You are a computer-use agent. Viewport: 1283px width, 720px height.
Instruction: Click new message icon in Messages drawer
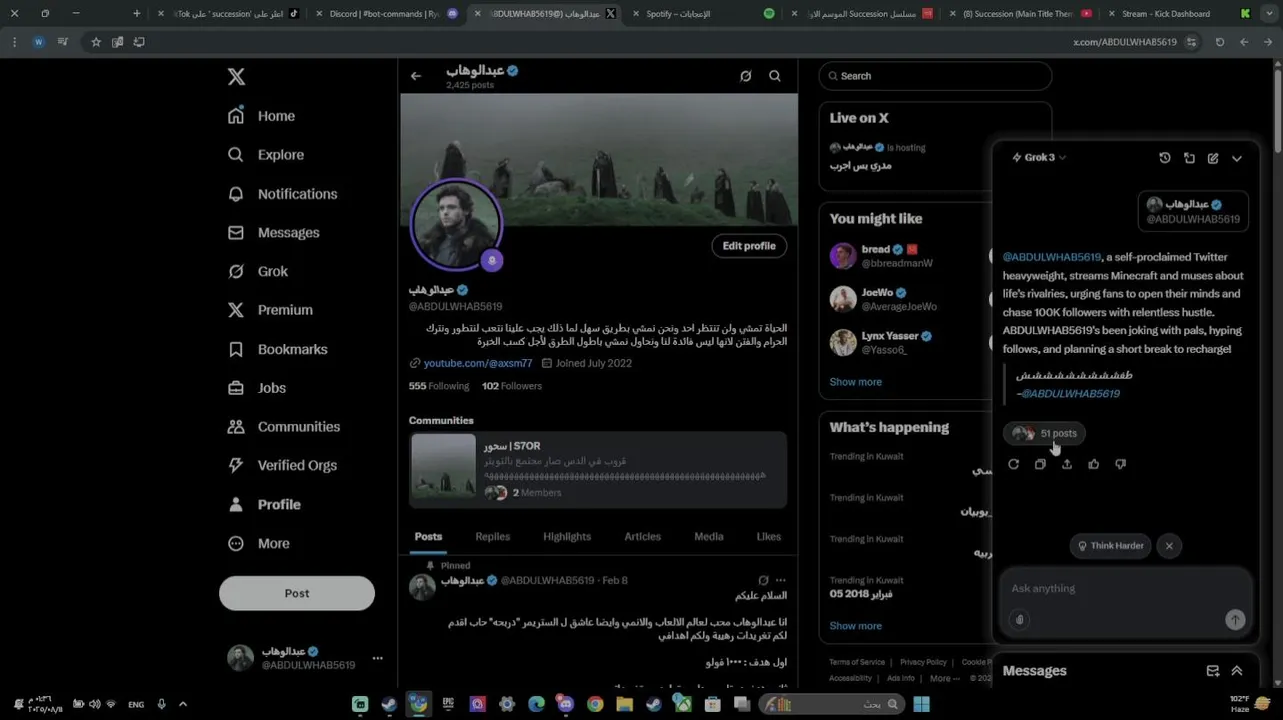(1212, 671)
